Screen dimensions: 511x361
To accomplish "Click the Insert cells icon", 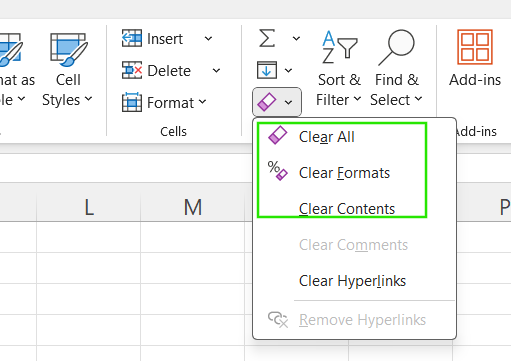I will 132,38.
